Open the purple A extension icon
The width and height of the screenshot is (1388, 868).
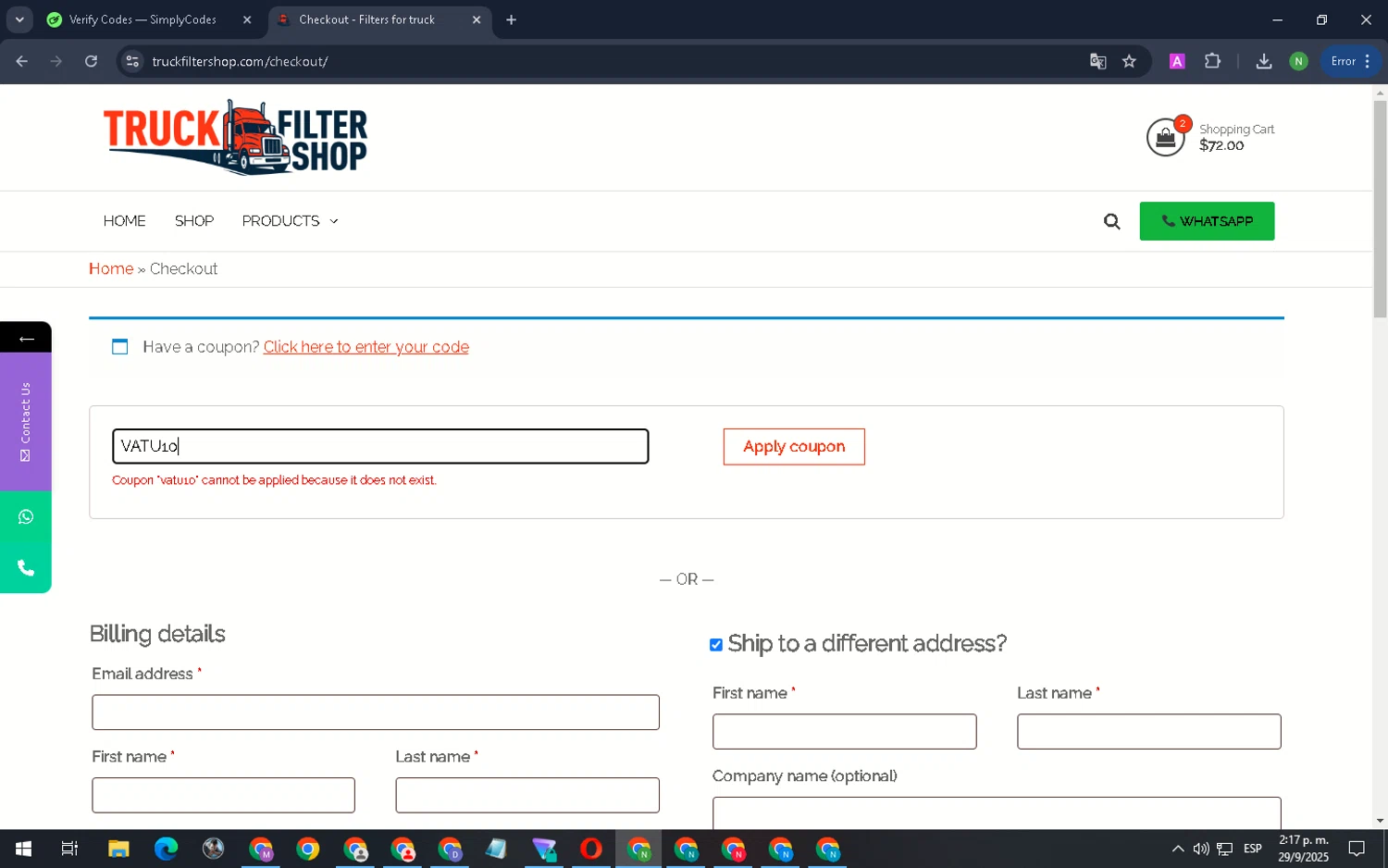click(1177, 61)
